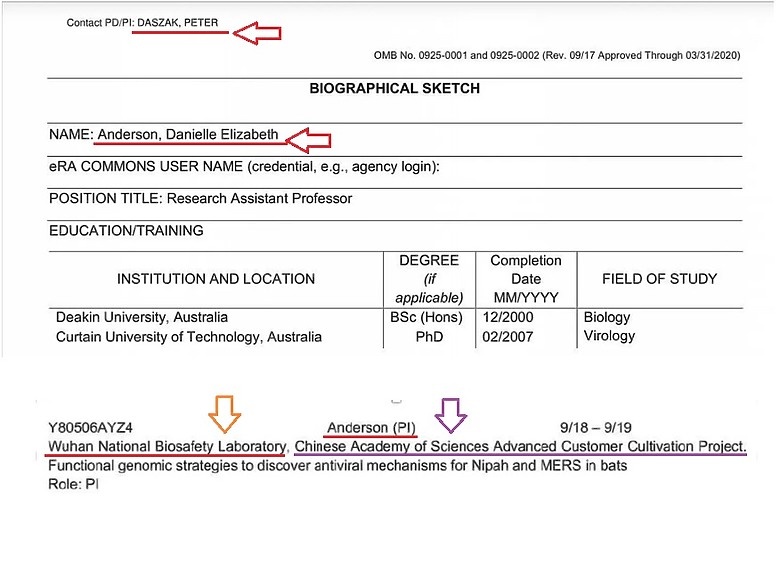Screen dimensions: 780x562
Task: Click the "INSTITUTION AND LOCATION" column header
Action: [216, 279]
